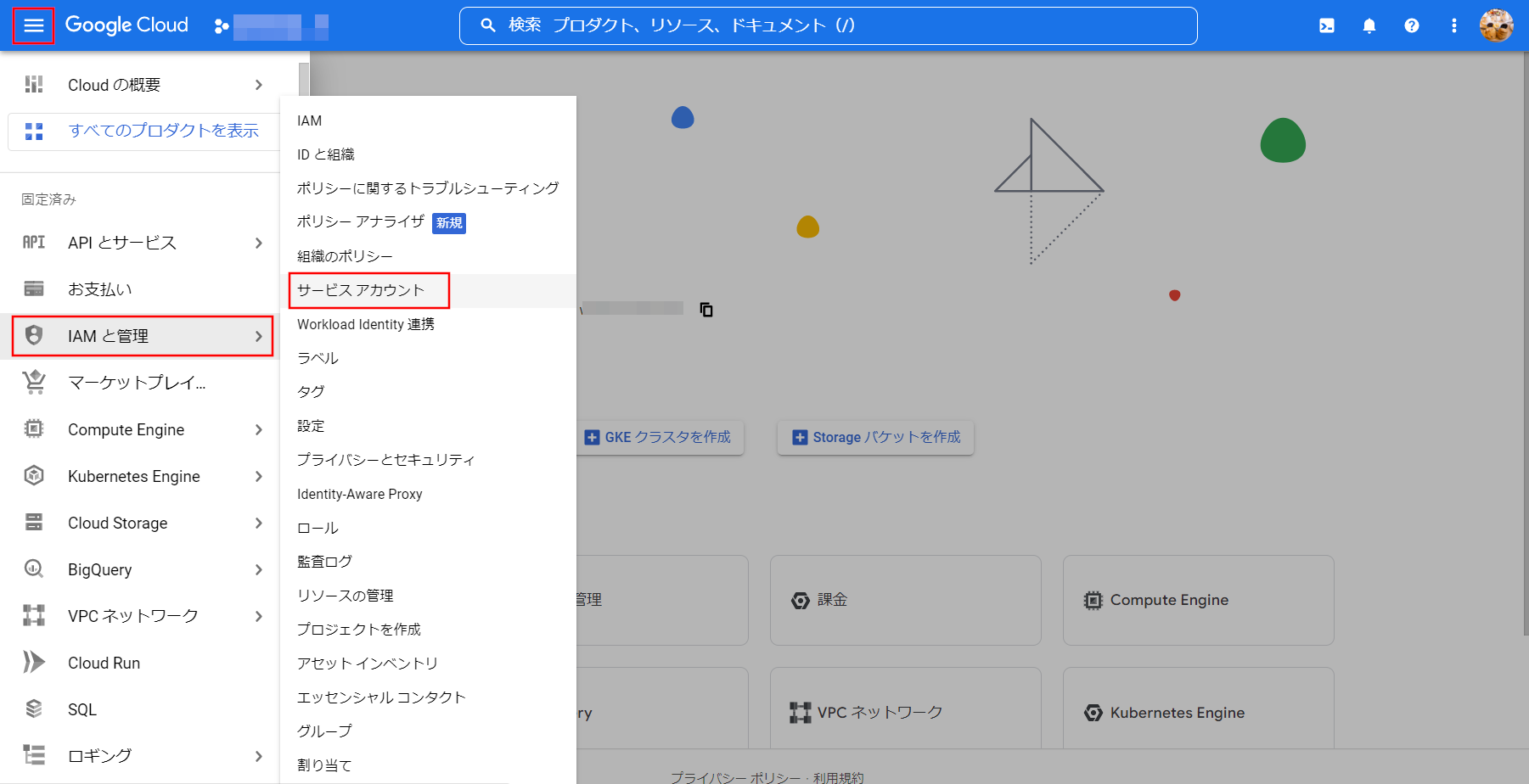Select サービス アカウント menu entry

click(x=362, y=290)
